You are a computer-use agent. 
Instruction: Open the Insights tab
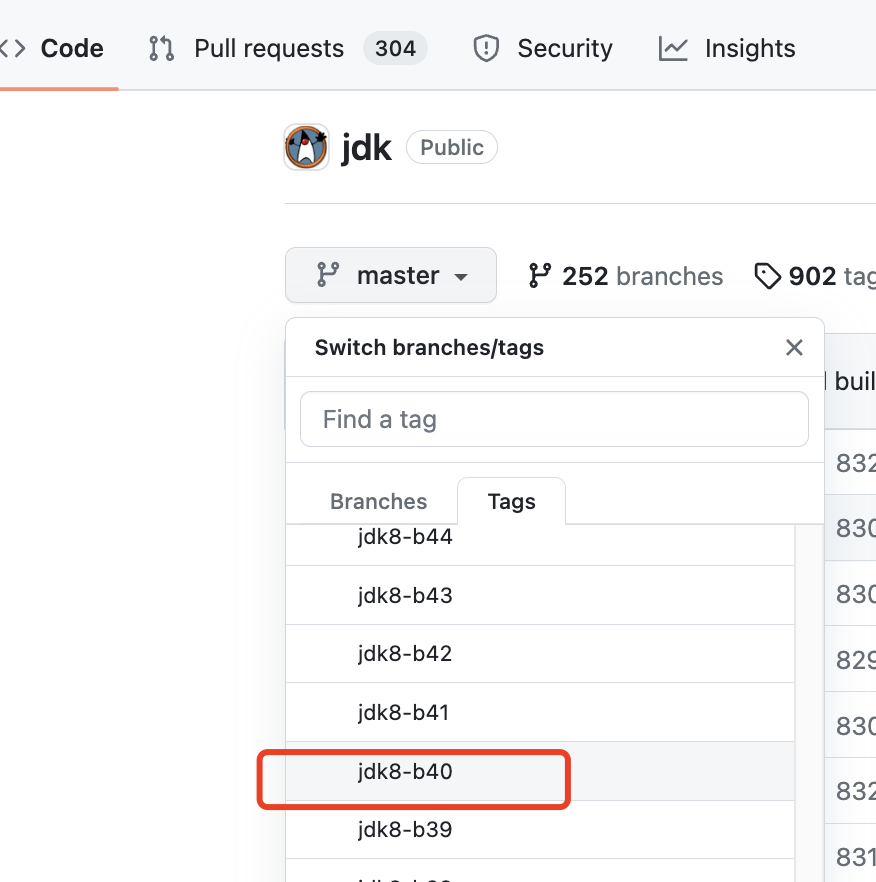pyautogui.click(x=749, y=48)
